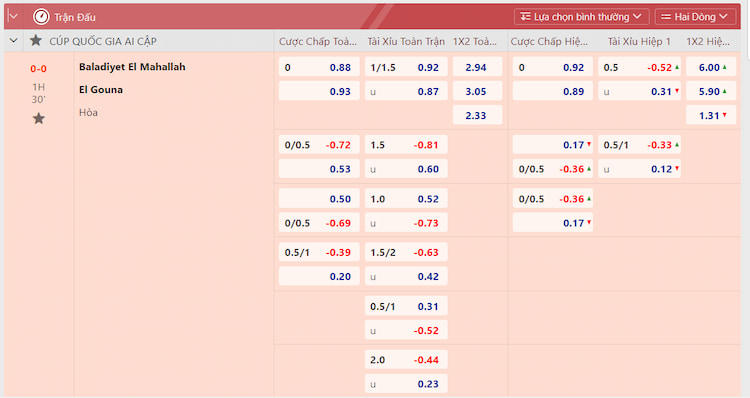Image resolution: width=750 pixels, height=398 pixels.
Task: Pick under odds -0.73
Action: tap(406, 222)
